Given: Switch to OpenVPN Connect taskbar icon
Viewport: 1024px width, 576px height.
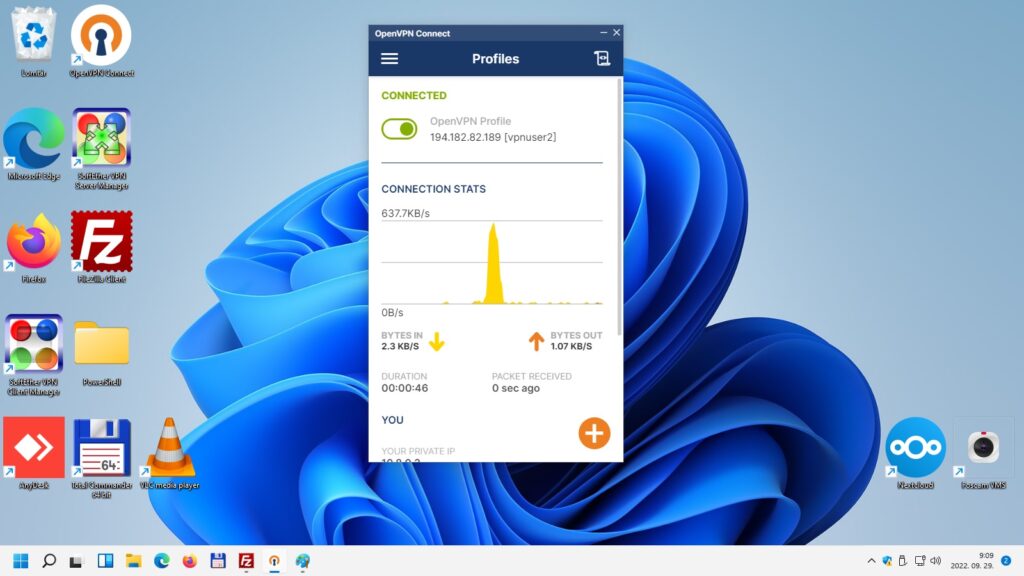Looking at the screenshot, I should coord(274,561).
